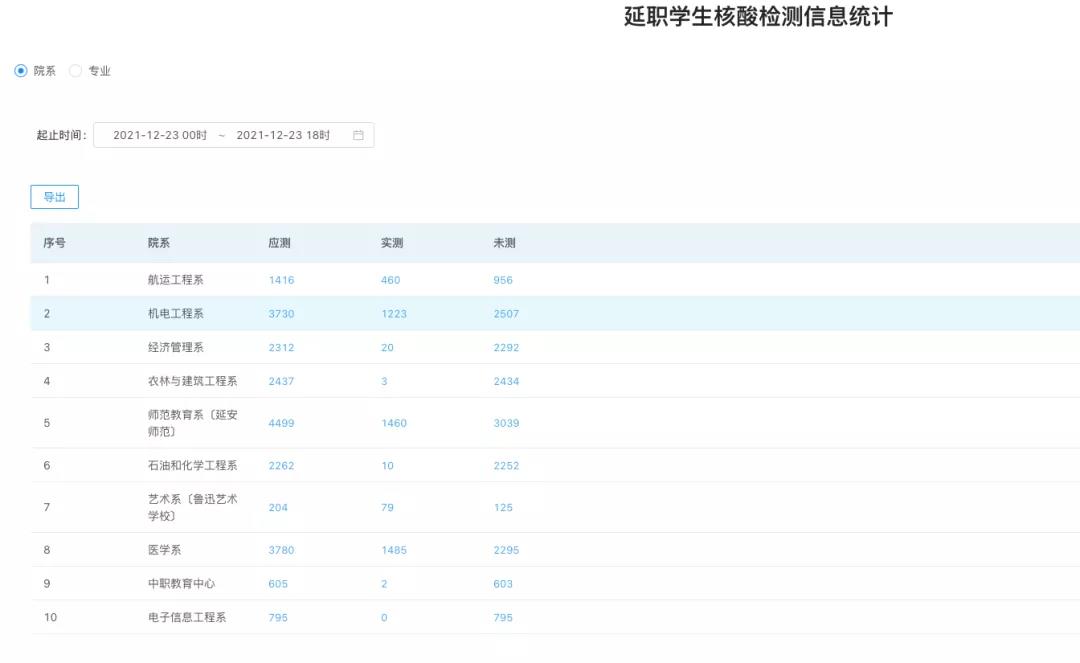Open 应测 value 2437 for 农林与建筑工程系
The width and height of the screenshot is (1080, 663).
281,381
